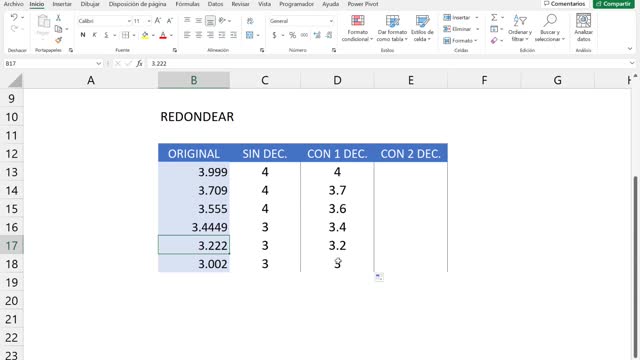Open the Archivo menu

click(x=13, y=4)
